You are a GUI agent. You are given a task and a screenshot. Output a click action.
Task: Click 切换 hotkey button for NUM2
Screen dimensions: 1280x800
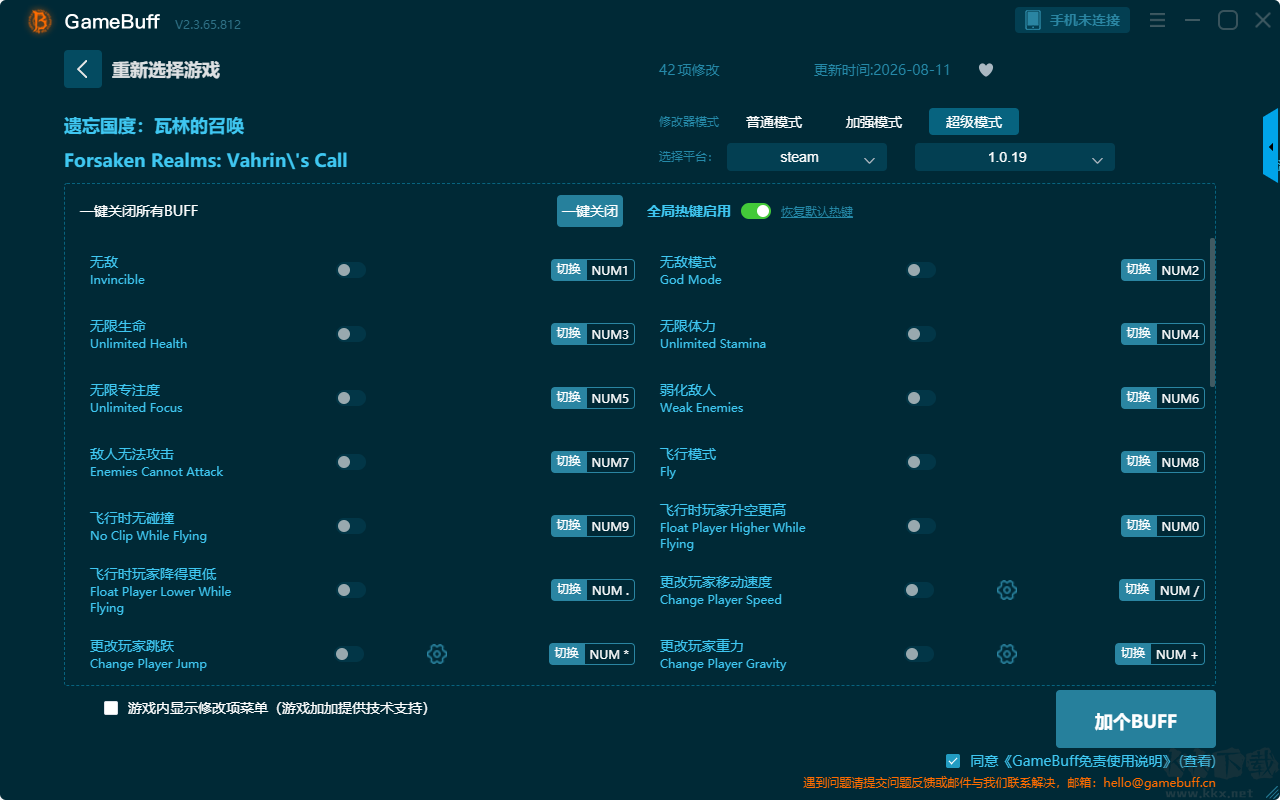click(x=1139, y=270)
